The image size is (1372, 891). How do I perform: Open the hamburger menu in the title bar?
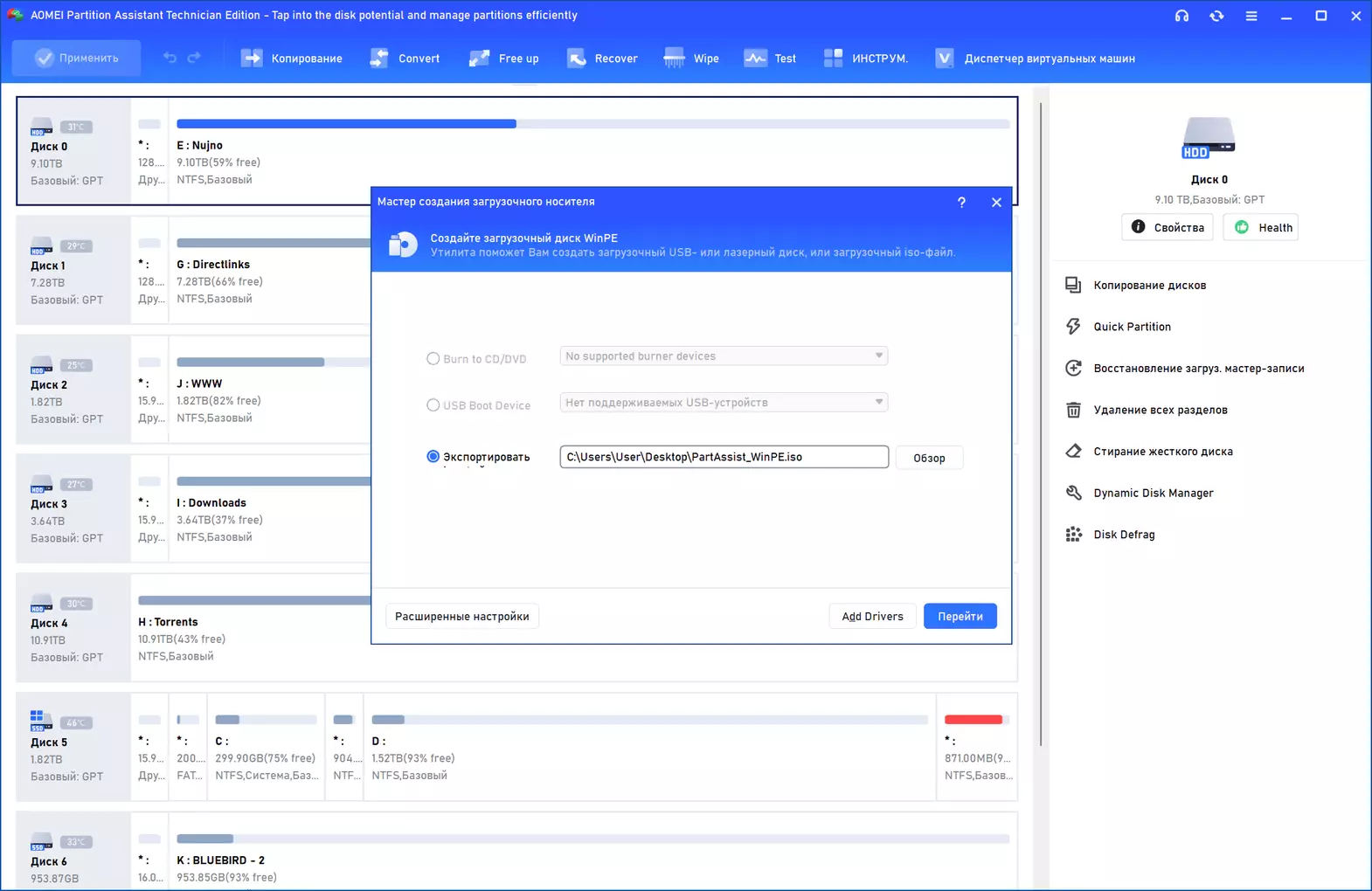(1251, 16)
